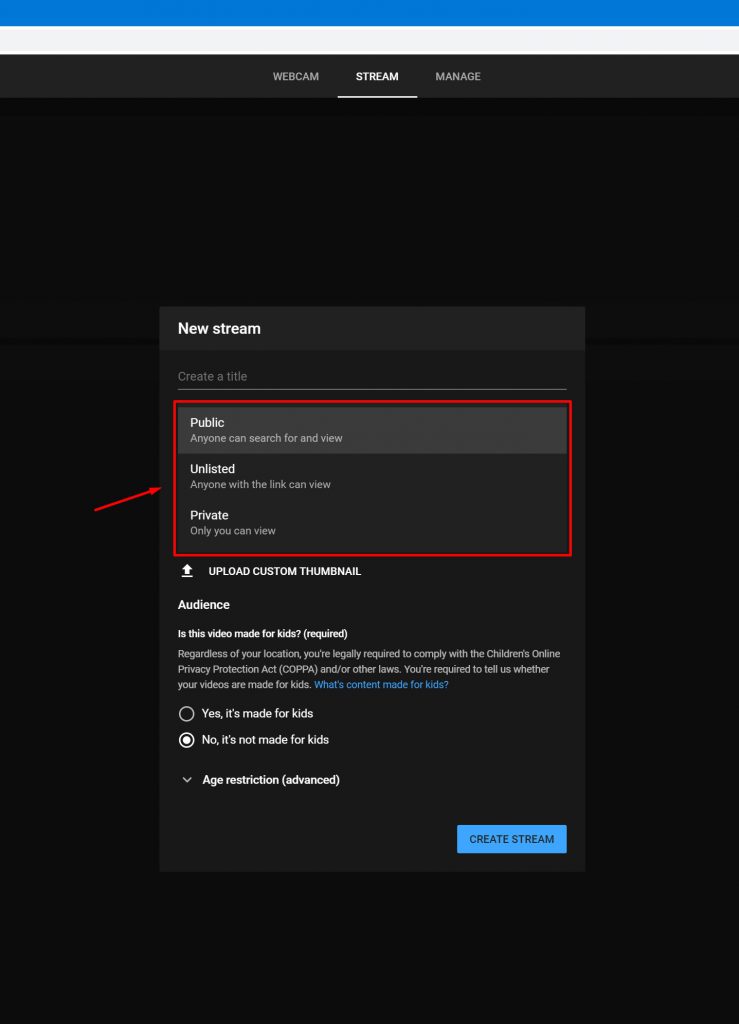
Task: Click the Audience heading text
Action: point(204,605)
